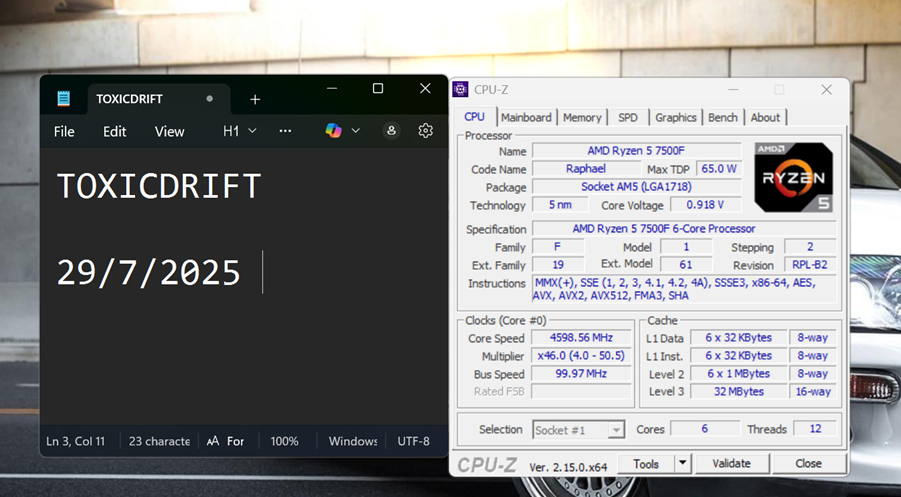Screen dimensions: 901x497
Task: Click the Technology value 5 nm
Action: (x=560, y=205)
